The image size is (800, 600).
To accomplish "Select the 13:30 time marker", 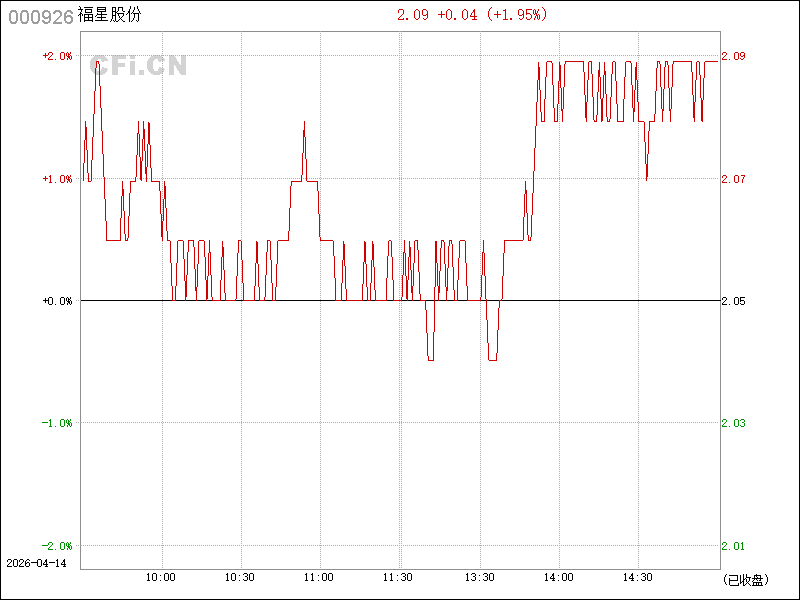I will pyautogui.click(x=480, y=577).
